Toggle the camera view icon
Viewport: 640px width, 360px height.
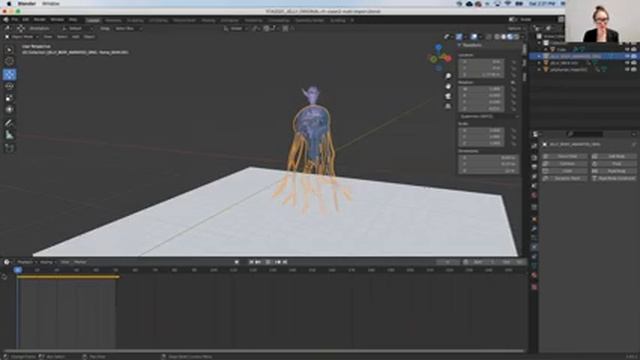(448, 96)
